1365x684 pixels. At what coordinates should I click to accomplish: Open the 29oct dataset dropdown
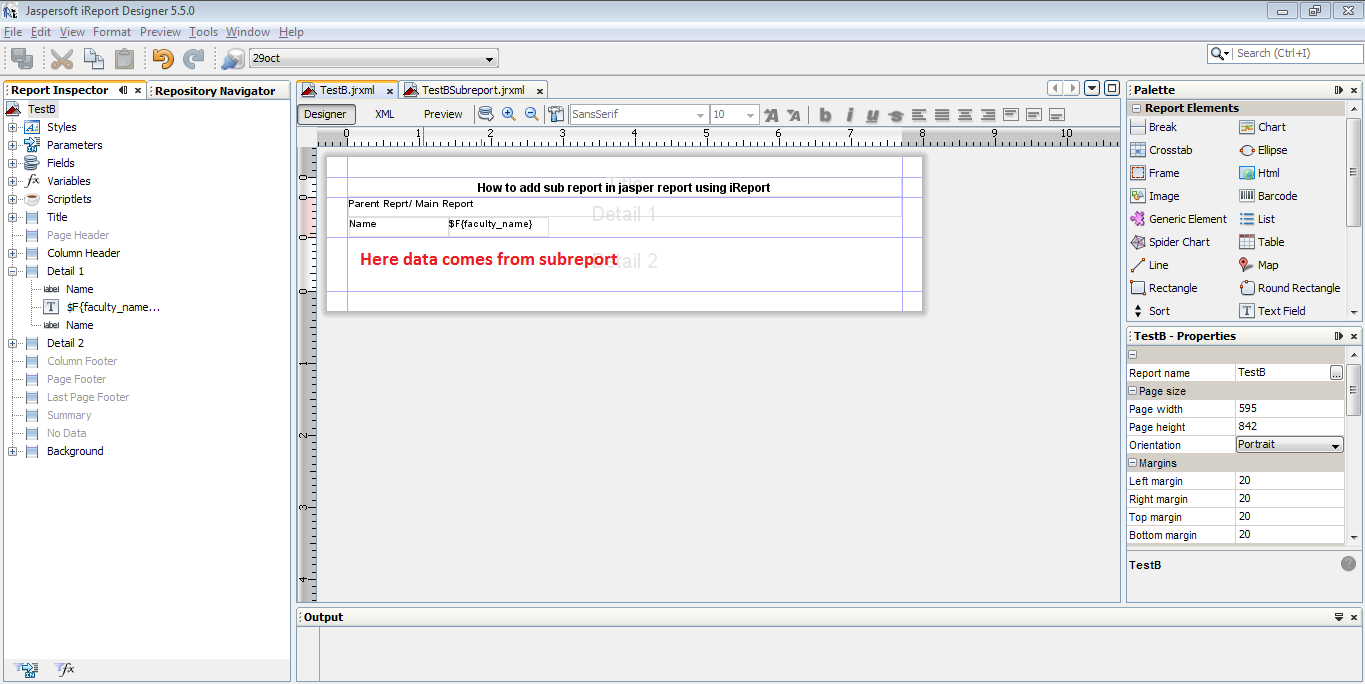pos(489,57)
